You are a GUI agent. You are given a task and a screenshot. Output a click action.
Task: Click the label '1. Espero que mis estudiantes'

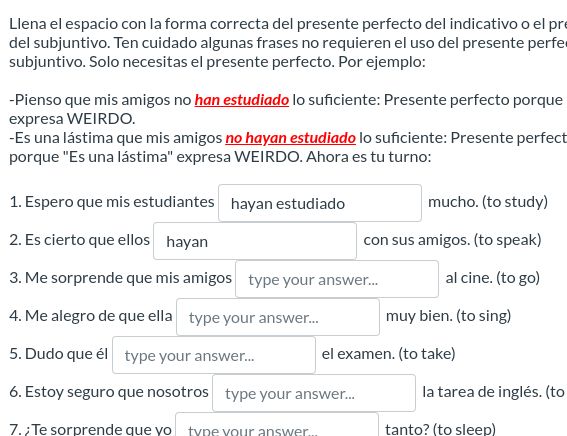[112, 202]
